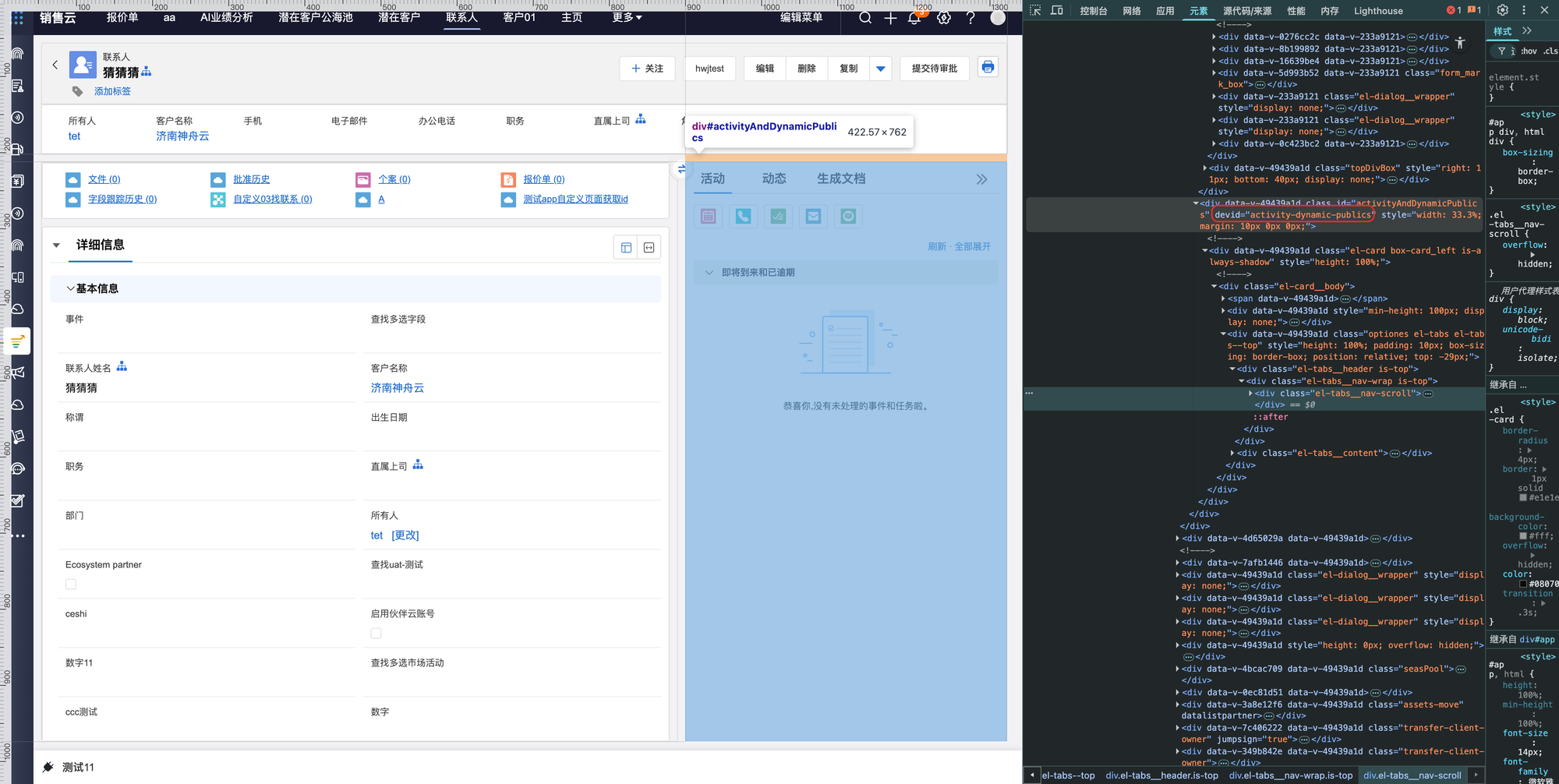Click the task checklist activity icon
This screenshot has height=784, width=1559.
(x=778, y=217)
